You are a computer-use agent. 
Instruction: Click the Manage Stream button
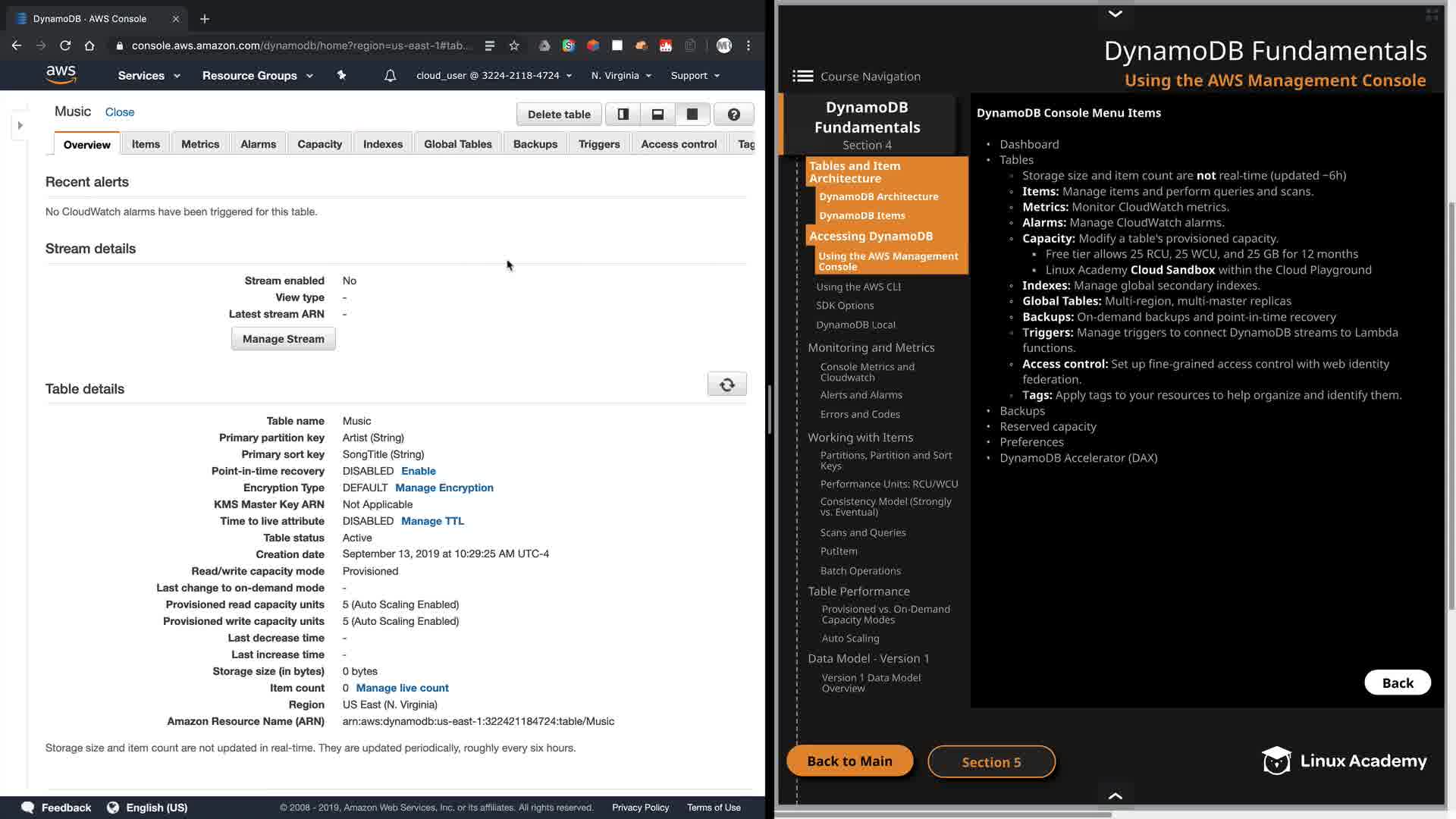point(283,339)
